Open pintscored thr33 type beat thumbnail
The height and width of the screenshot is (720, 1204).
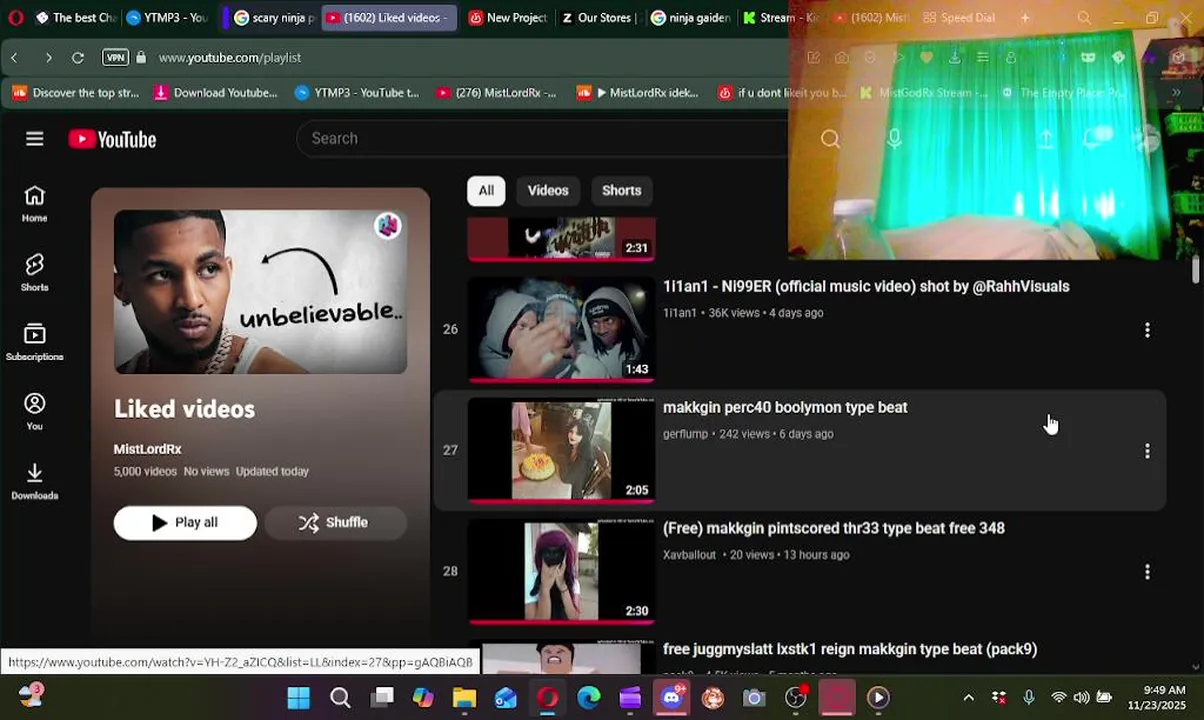[561, 572]
